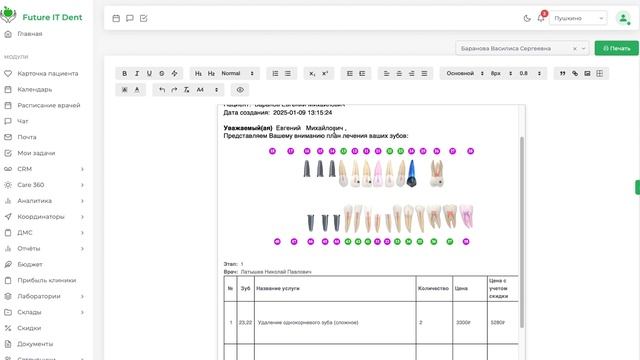Insert an ordered list
Viewport: 640px width, 360px height.
[x=276, y=73]
